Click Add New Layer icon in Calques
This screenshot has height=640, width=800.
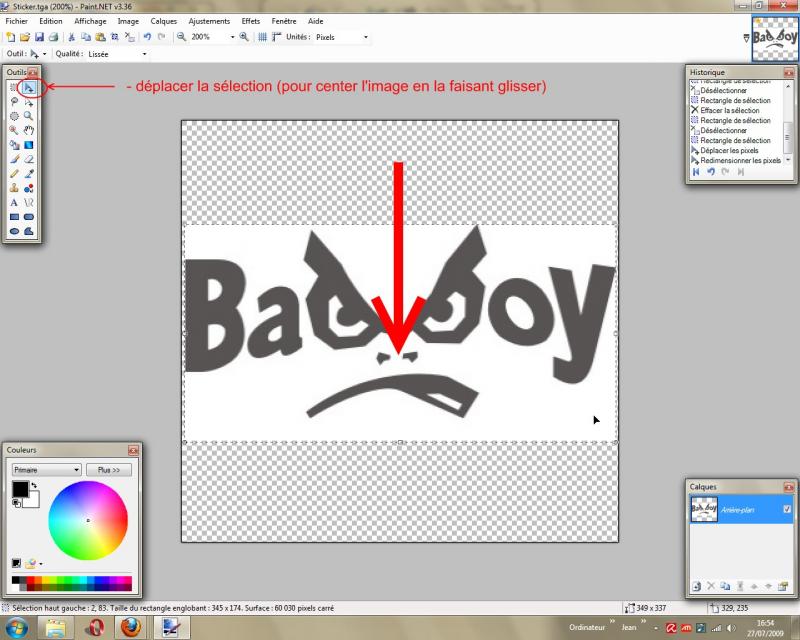(x=696, y=586)
